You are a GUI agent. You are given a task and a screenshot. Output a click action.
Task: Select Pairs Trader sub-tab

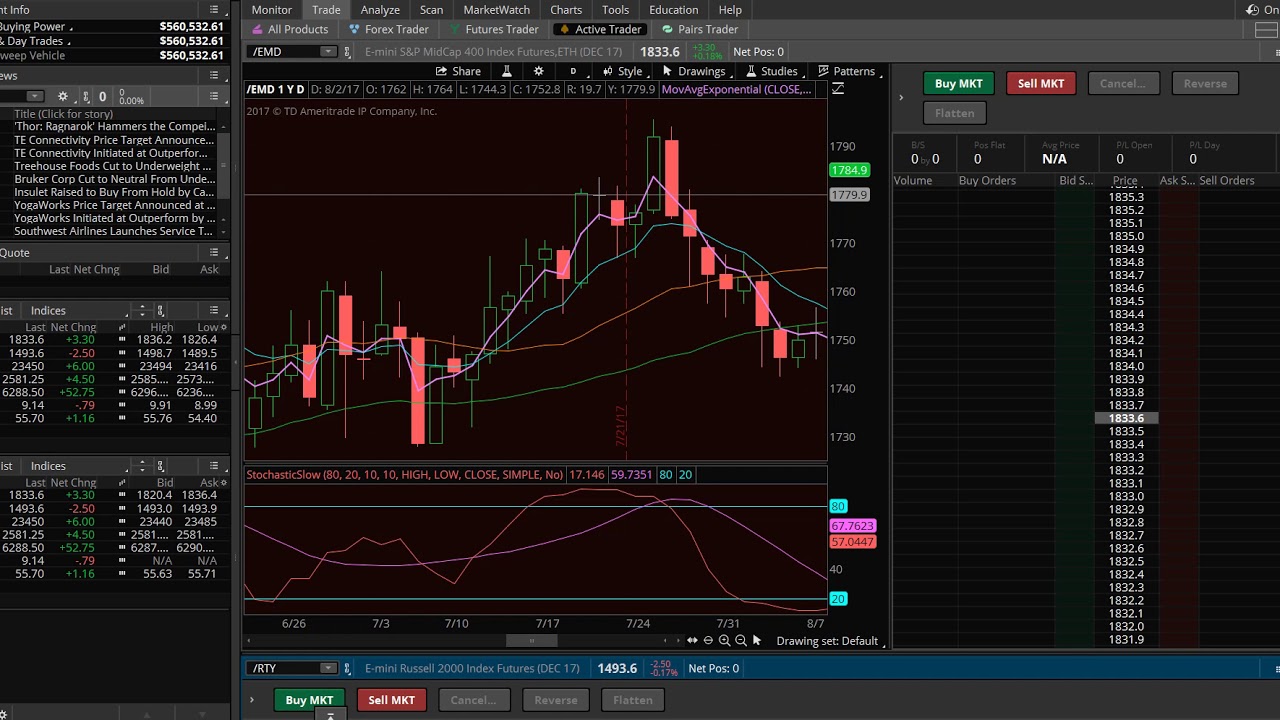pyautogui.click(x=699, y=29)
